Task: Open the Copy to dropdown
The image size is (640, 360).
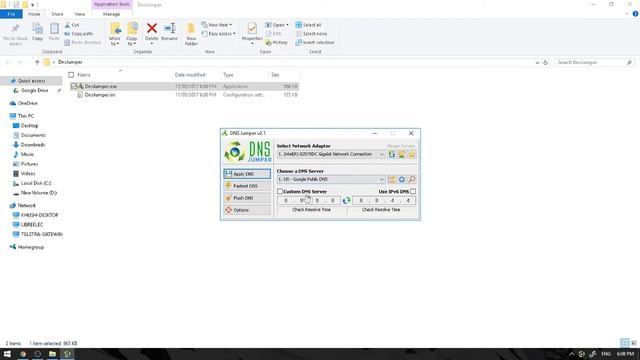Action: pyautogui.click(x=132, y=34)
